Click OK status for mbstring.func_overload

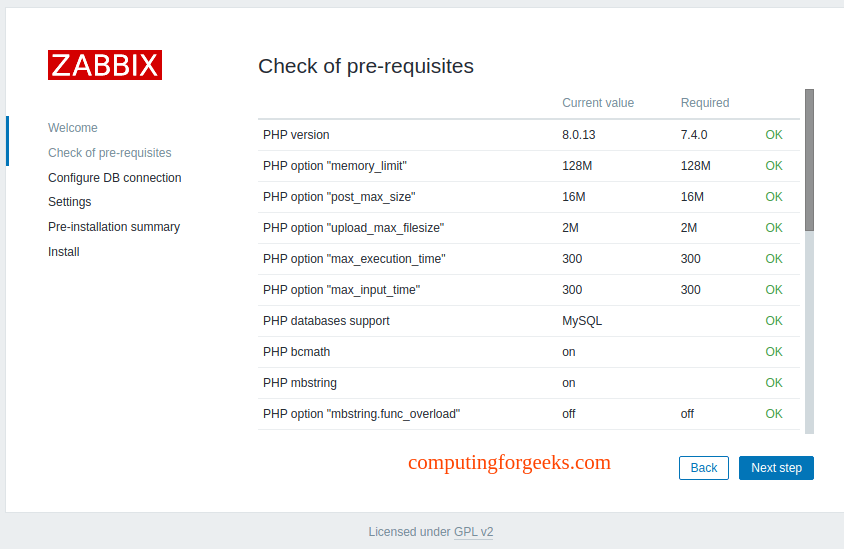click(774, 414)
